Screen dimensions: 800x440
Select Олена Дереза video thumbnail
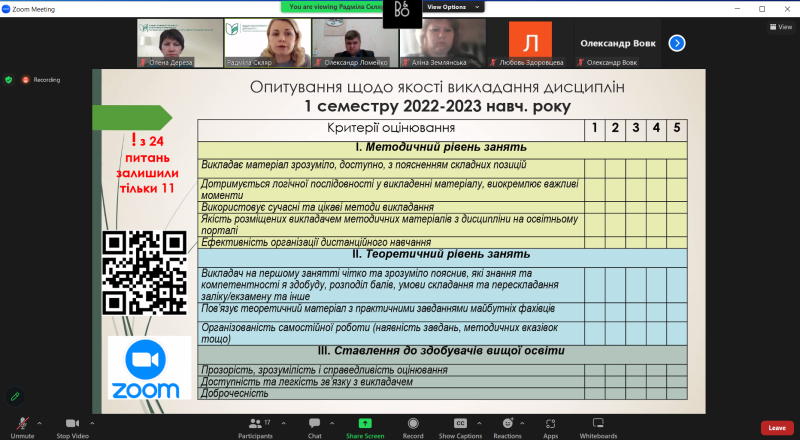[x=180, y=43]
